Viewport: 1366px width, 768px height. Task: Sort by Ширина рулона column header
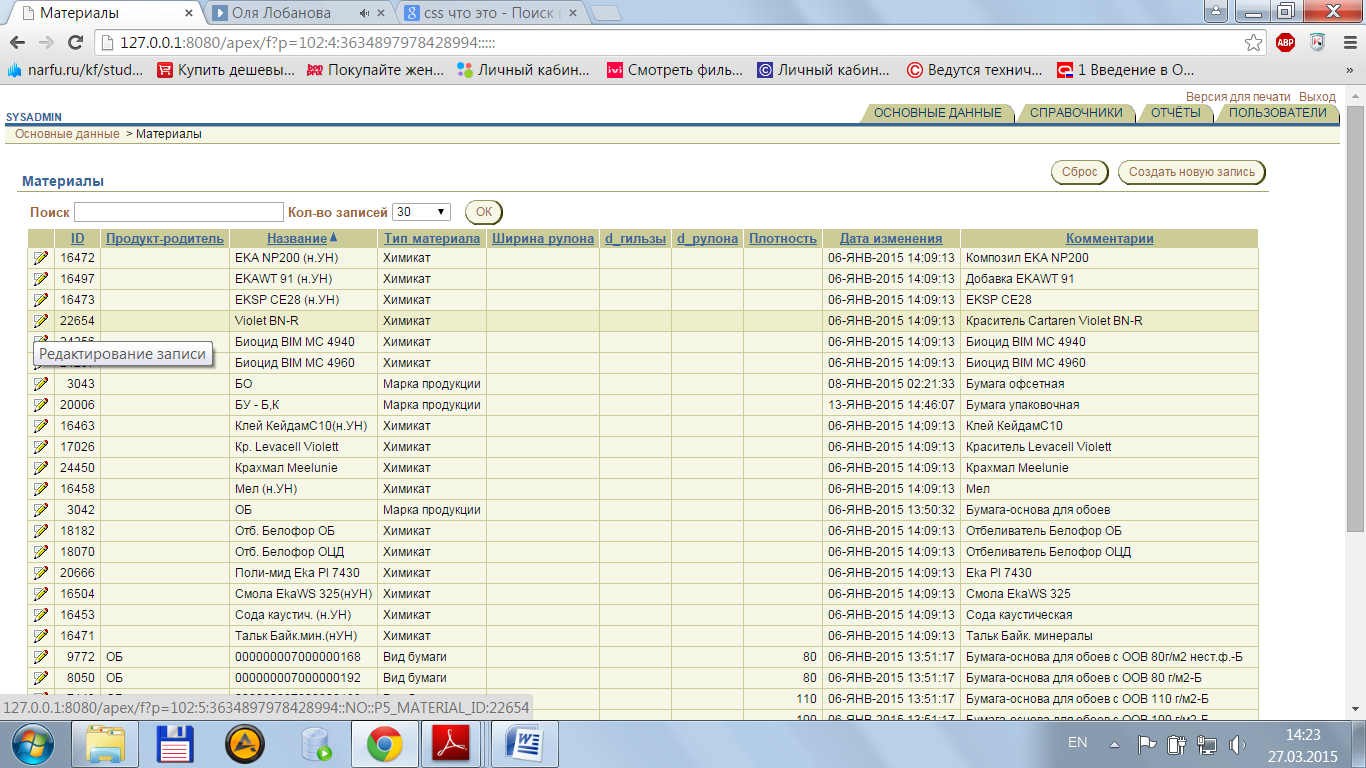[x=543, y=238]
